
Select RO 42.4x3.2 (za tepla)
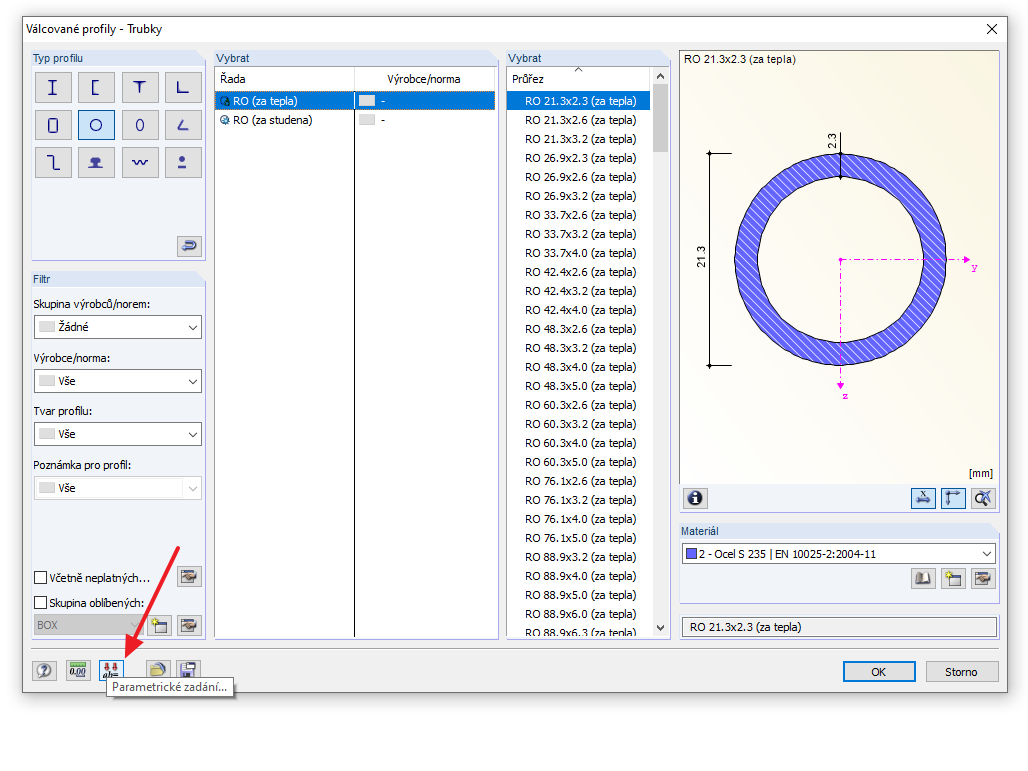coord(580,291)
